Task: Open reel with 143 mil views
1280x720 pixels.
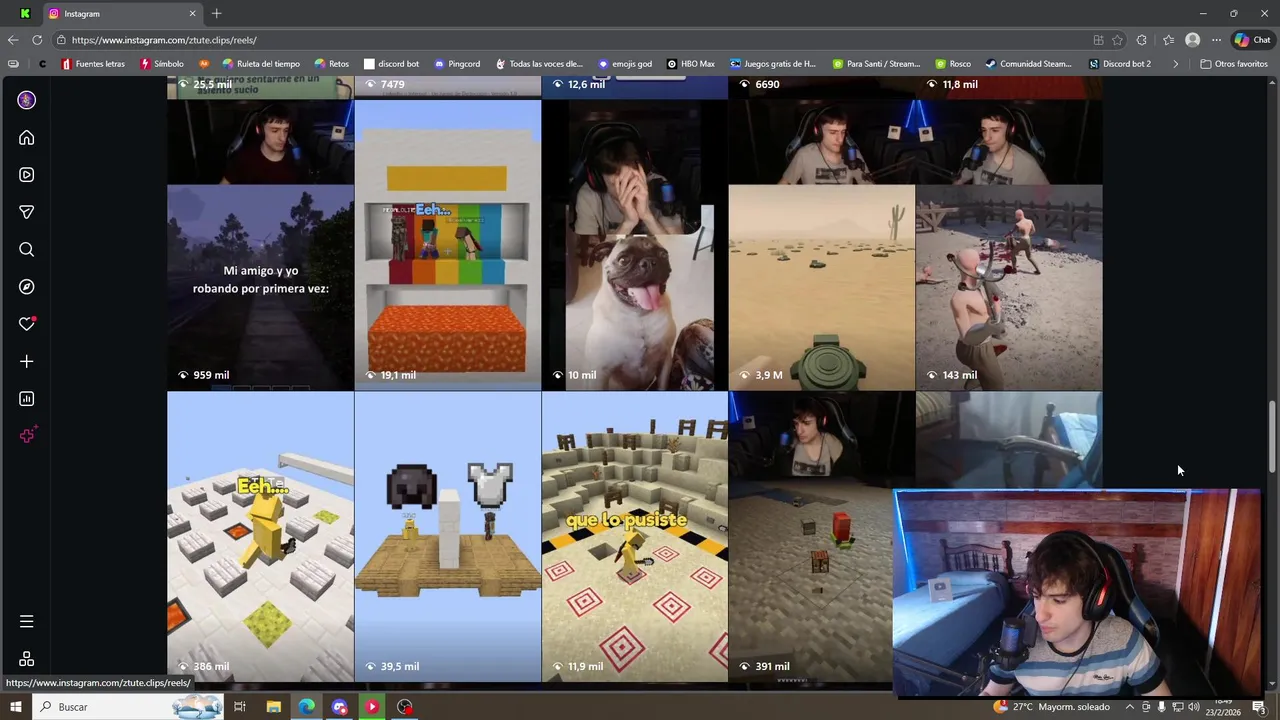Action: point(1009,245)
